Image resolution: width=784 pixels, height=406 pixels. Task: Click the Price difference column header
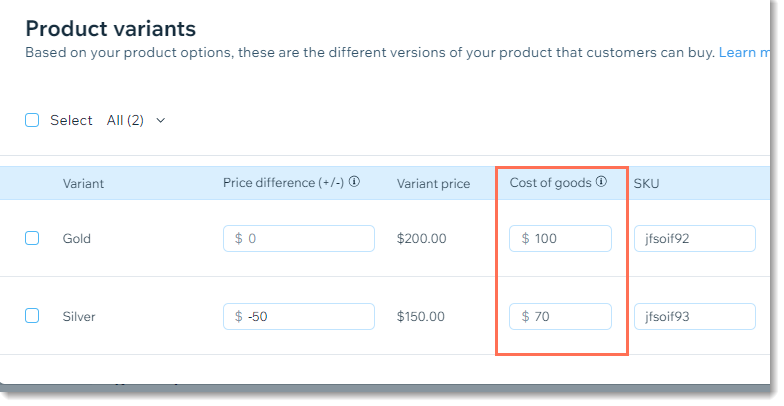(x=283, y=183)
